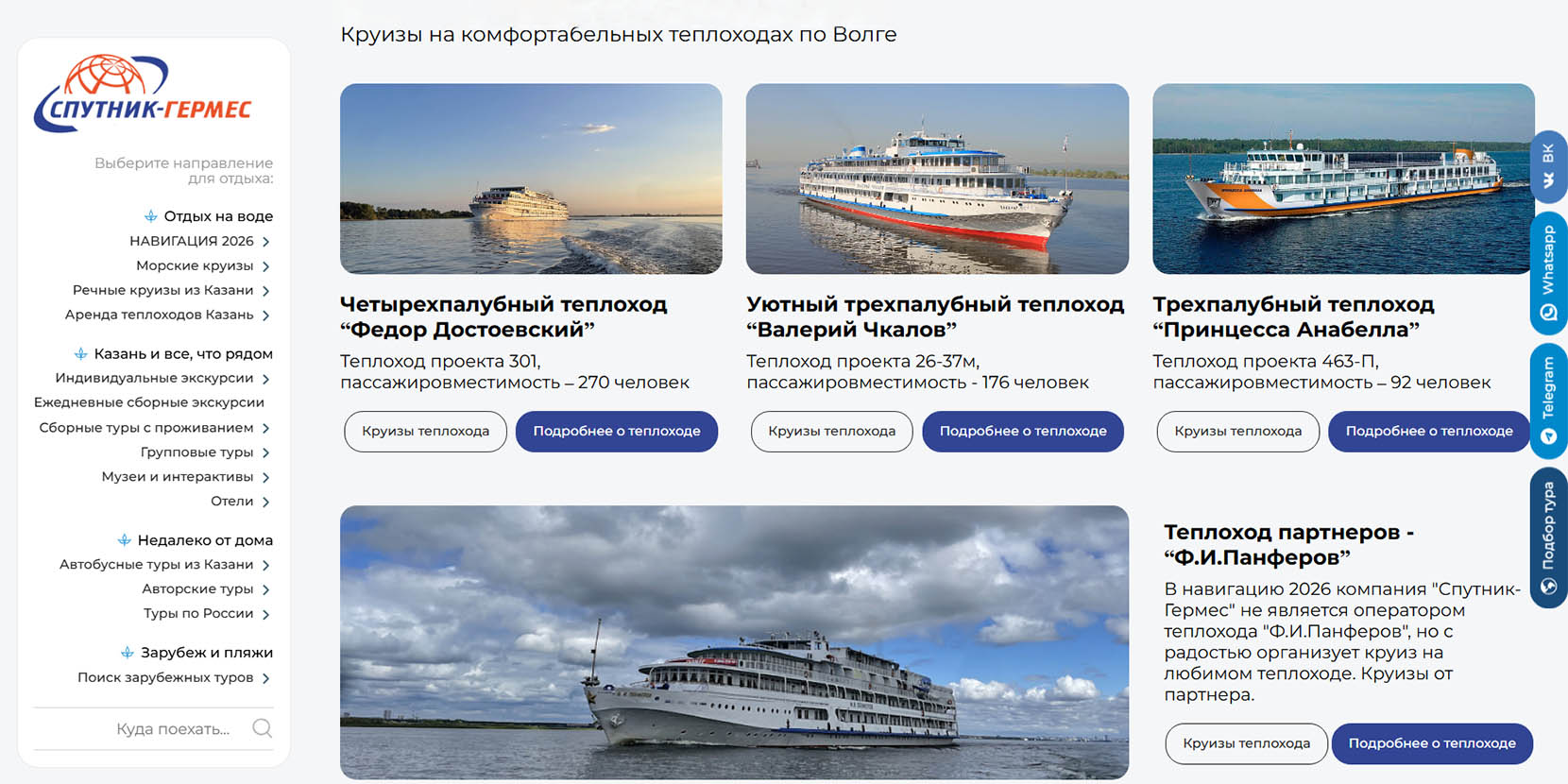Expand the НАВИГАЦИЯ 2026 chevron

(x=266, y=242)
